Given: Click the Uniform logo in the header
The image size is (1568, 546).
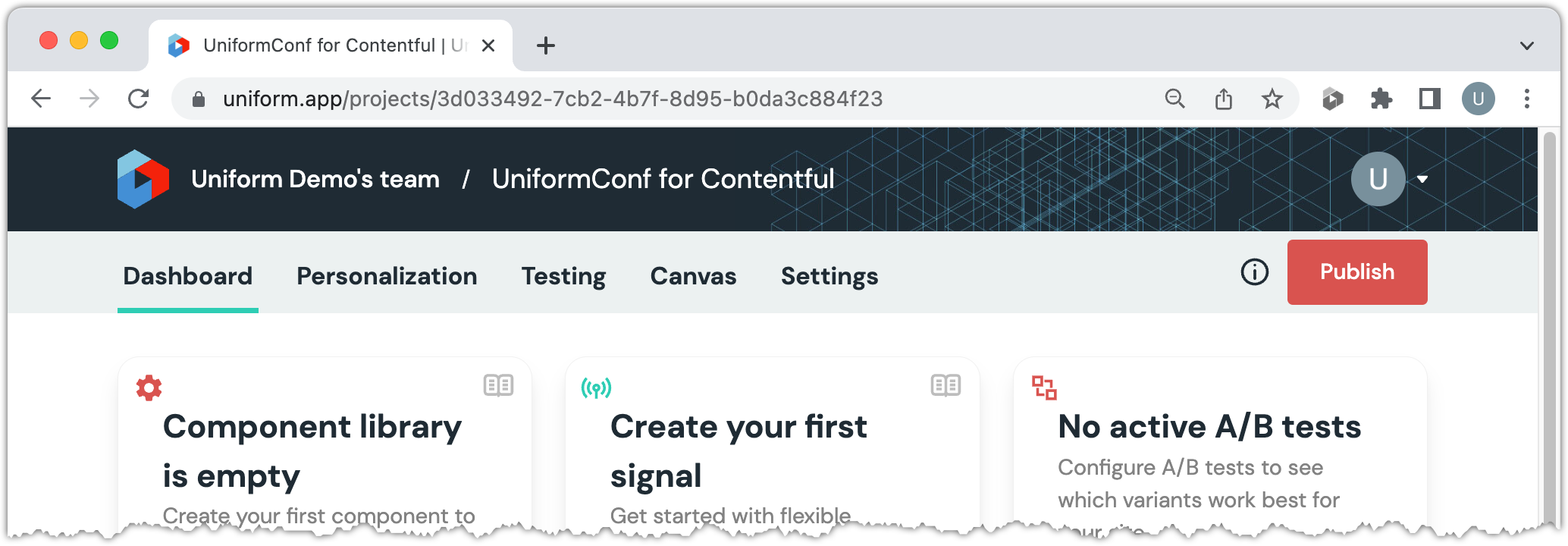Looking at the screenshot, I should (x=143, y=179).
